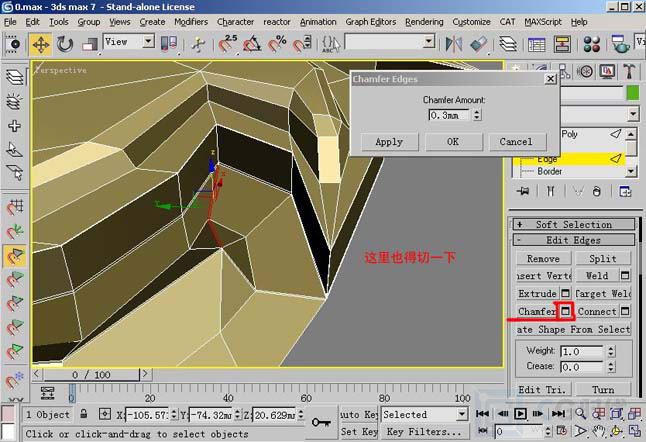
Task: Open the Material Editor icon
Action: click(x=590, y=44)
